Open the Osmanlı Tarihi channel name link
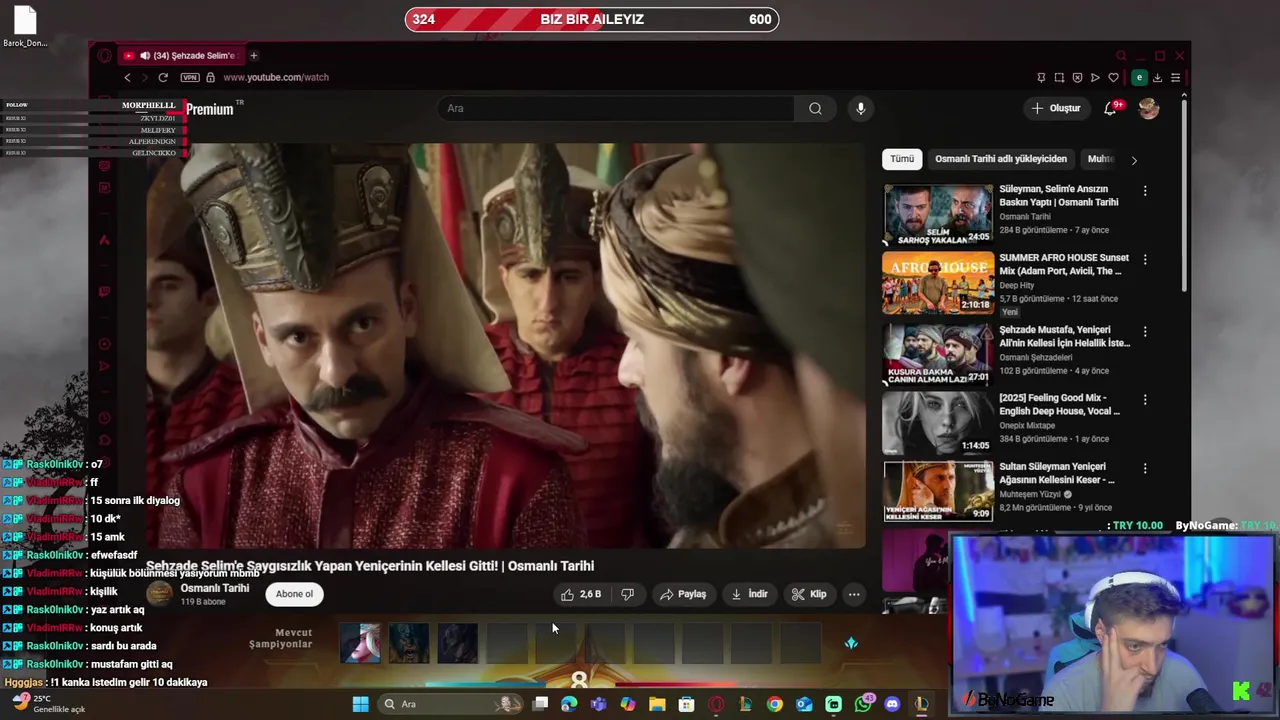The height and width of the screenshot is (720, 1280). pyautogui.click(x=214, y=588)
